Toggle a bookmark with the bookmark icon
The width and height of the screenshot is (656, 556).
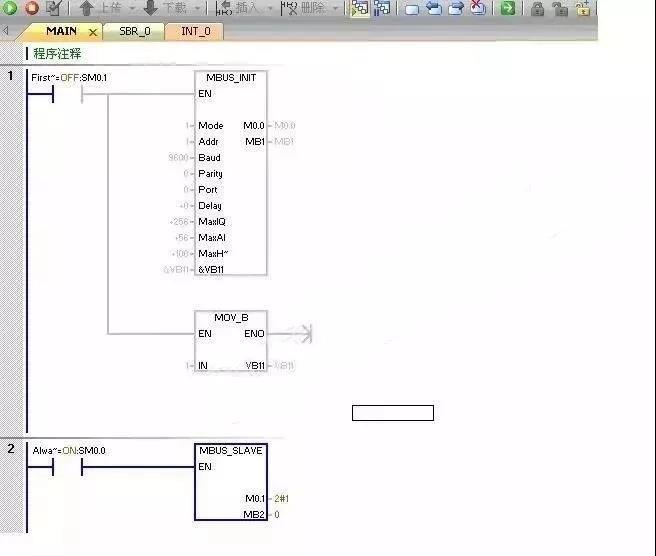pyautogui.click(x=412, y=9)
